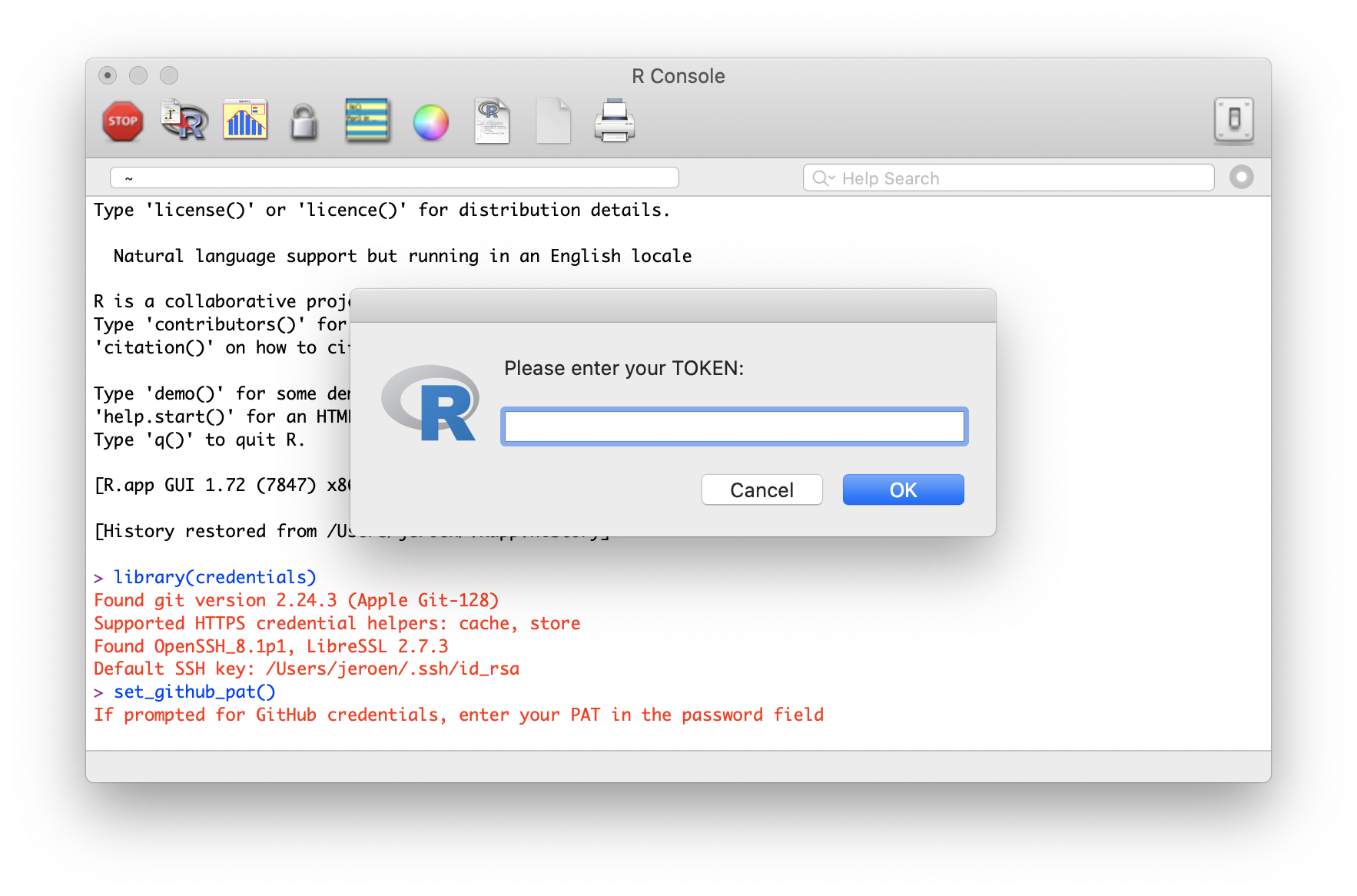Cancel the TOKEN entry dialog
The width and height of the screenshot is (1357, 896).
(x=761, y=489)
